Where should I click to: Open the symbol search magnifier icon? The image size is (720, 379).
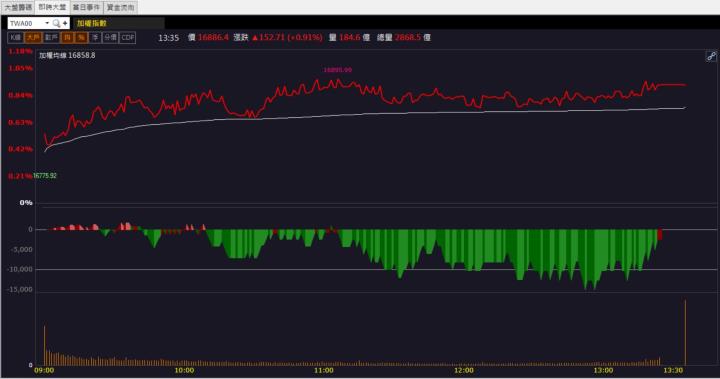click(x=56, y=23)
